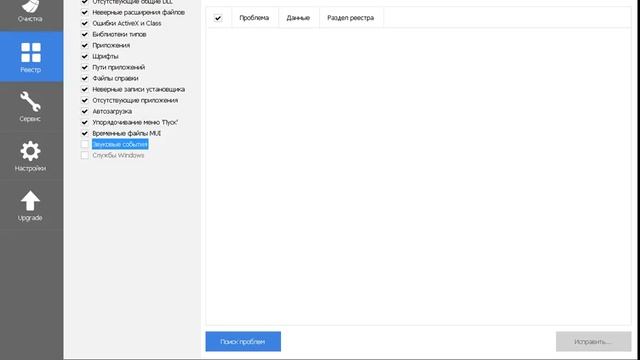This screenshot has width=640, height=360.
Task: Check the 'Службы Windows' option
Action: [x=84, y=156]
